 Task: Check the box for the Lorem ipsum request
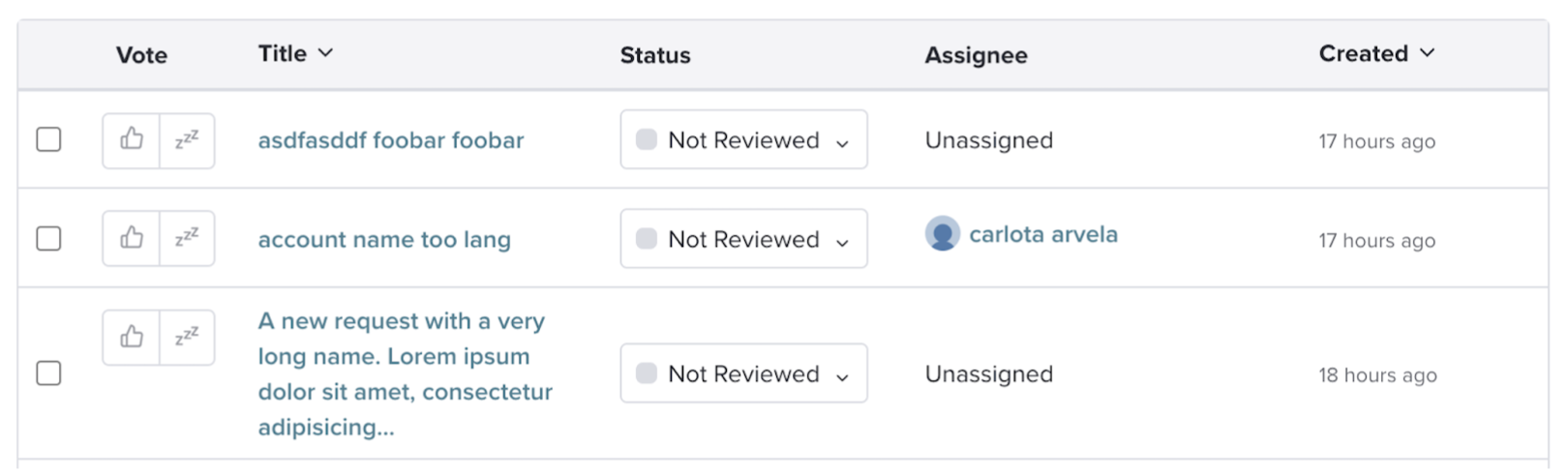(48, 372)
